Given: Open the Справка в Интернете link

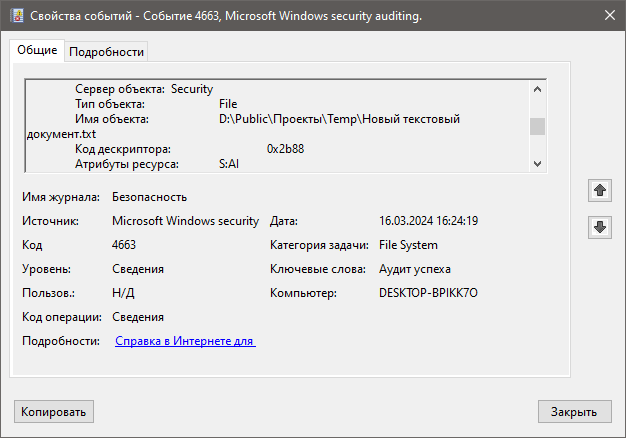Looking at the screenshot, I should 185,341.
